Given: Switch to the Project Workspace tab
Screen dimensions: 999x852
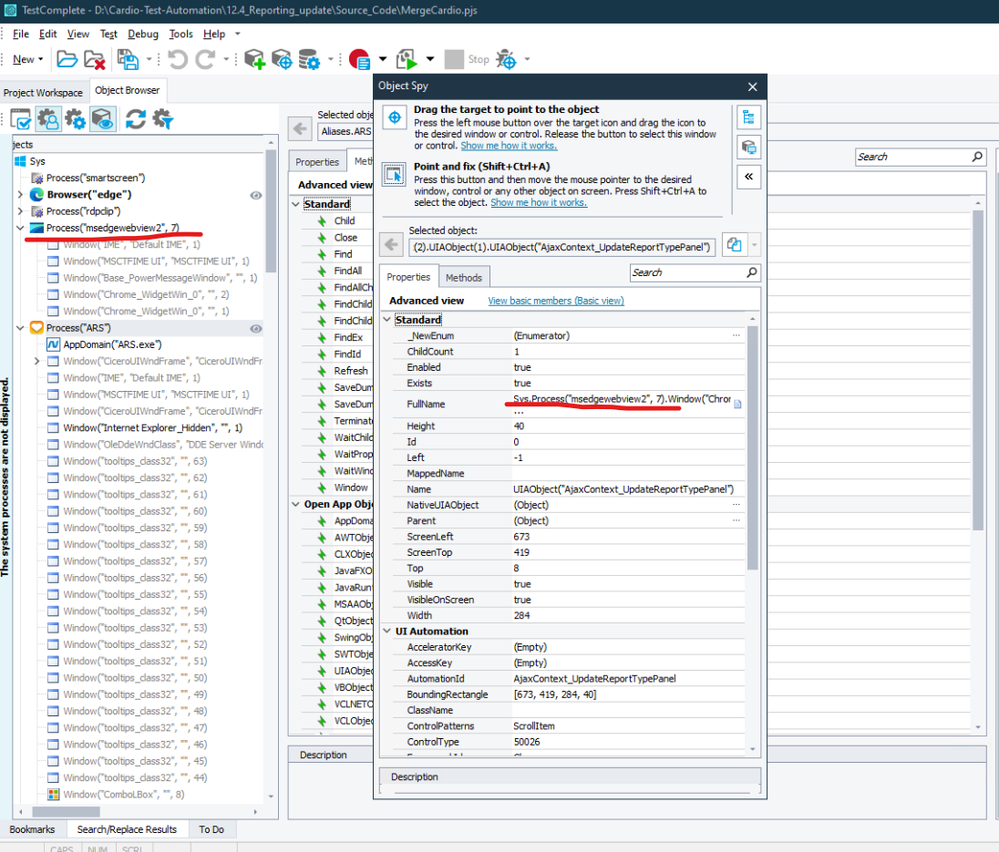Looking at the screenshot, I should pos(43,93).
